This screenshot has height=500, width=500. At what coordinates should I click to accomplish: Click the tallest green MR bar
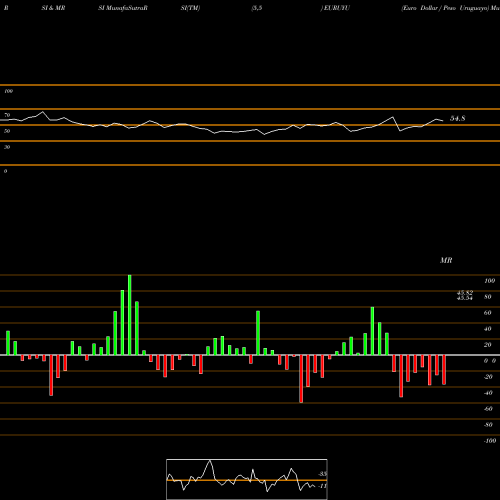(x=130, y=315)
